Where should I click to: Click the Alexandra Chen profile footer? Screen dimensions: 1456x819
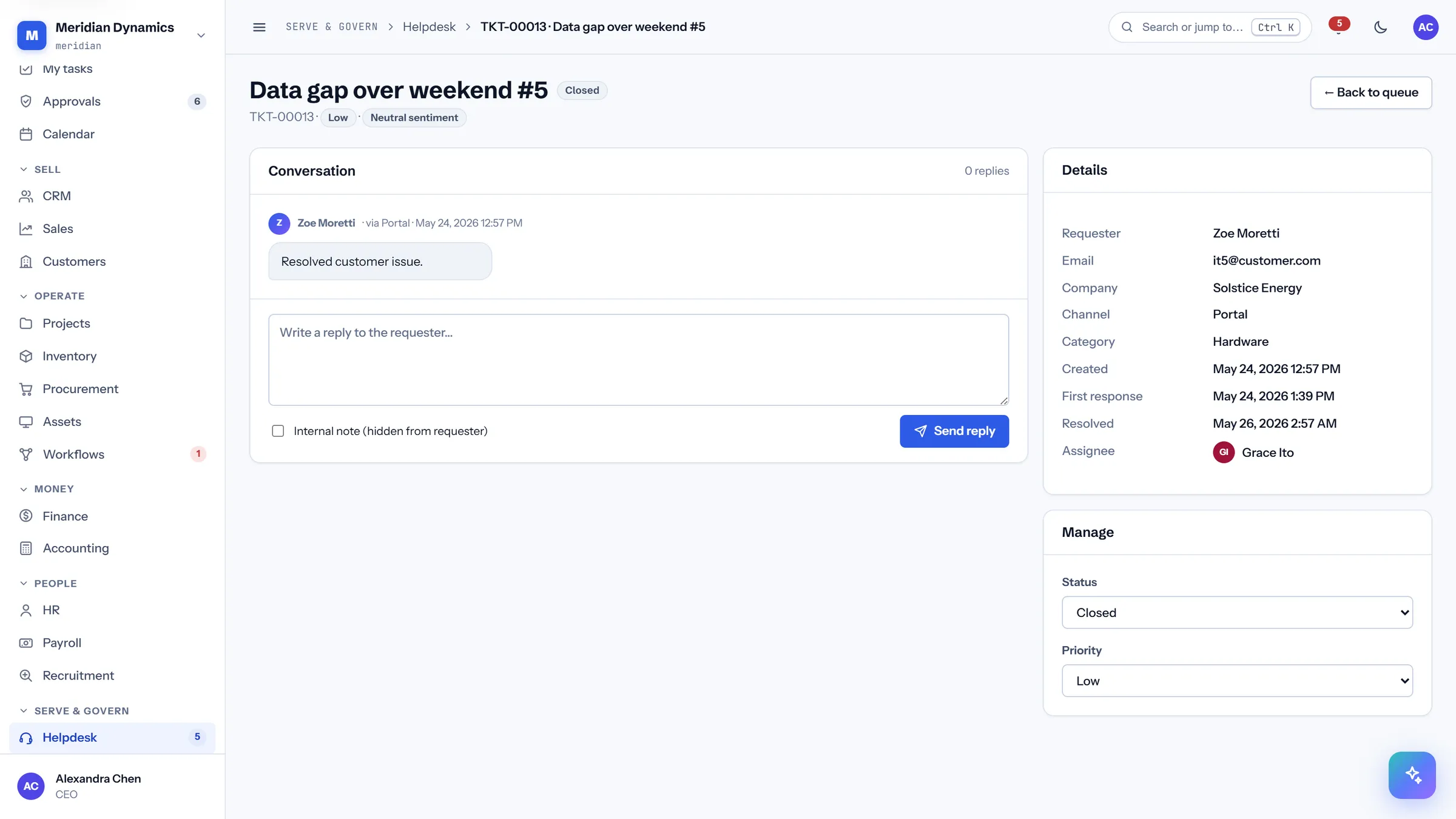pos(112,786)
